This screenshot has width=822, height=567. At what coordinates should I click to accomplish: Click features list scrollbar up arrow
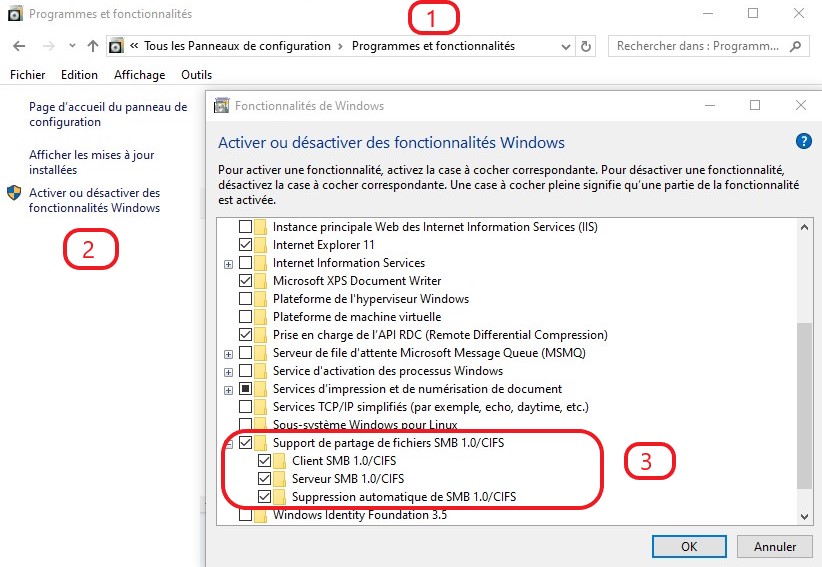(804, 228)
